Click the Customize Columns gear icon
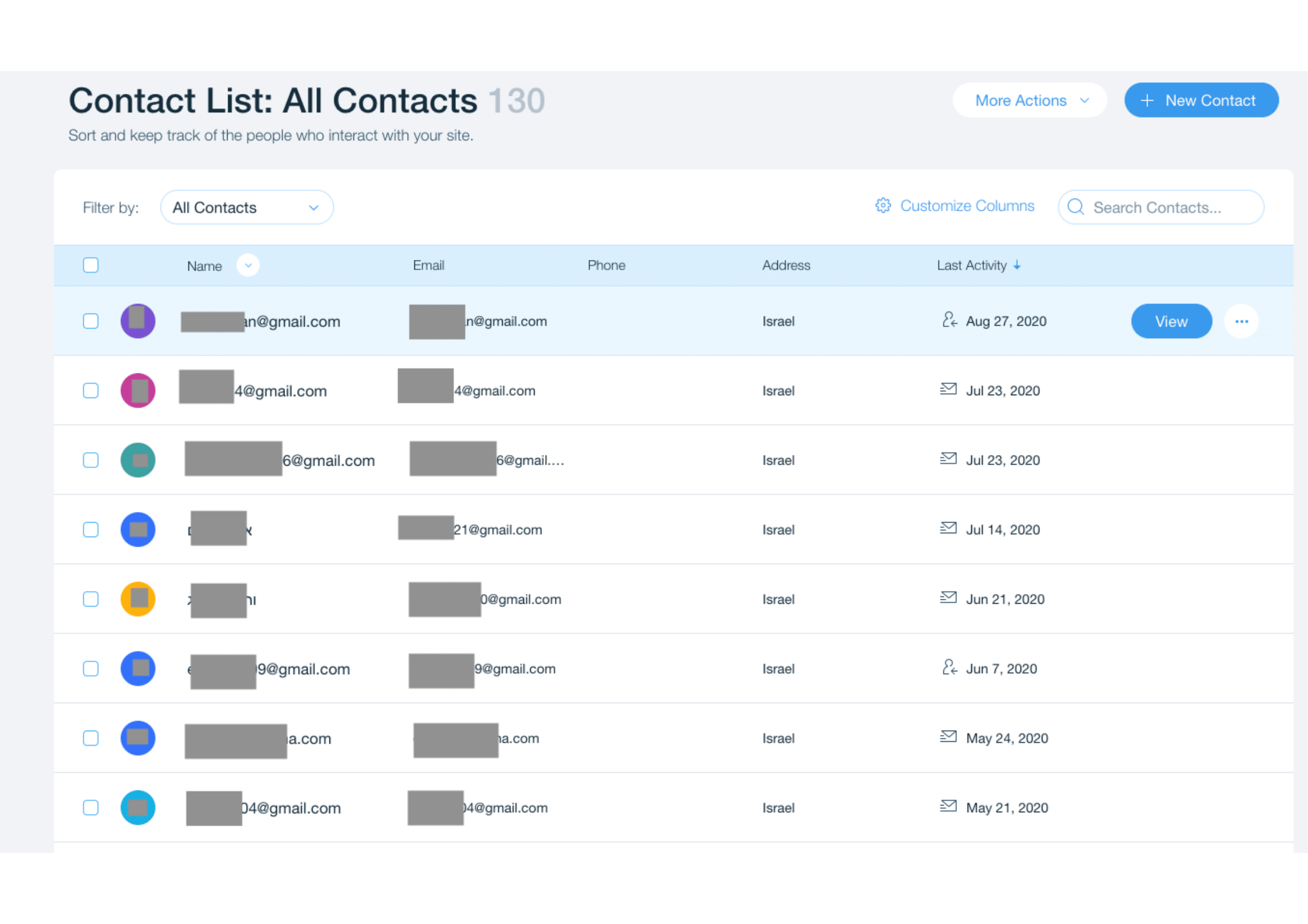Screen dimensions: 1308x924 click(x=882, y=206)
